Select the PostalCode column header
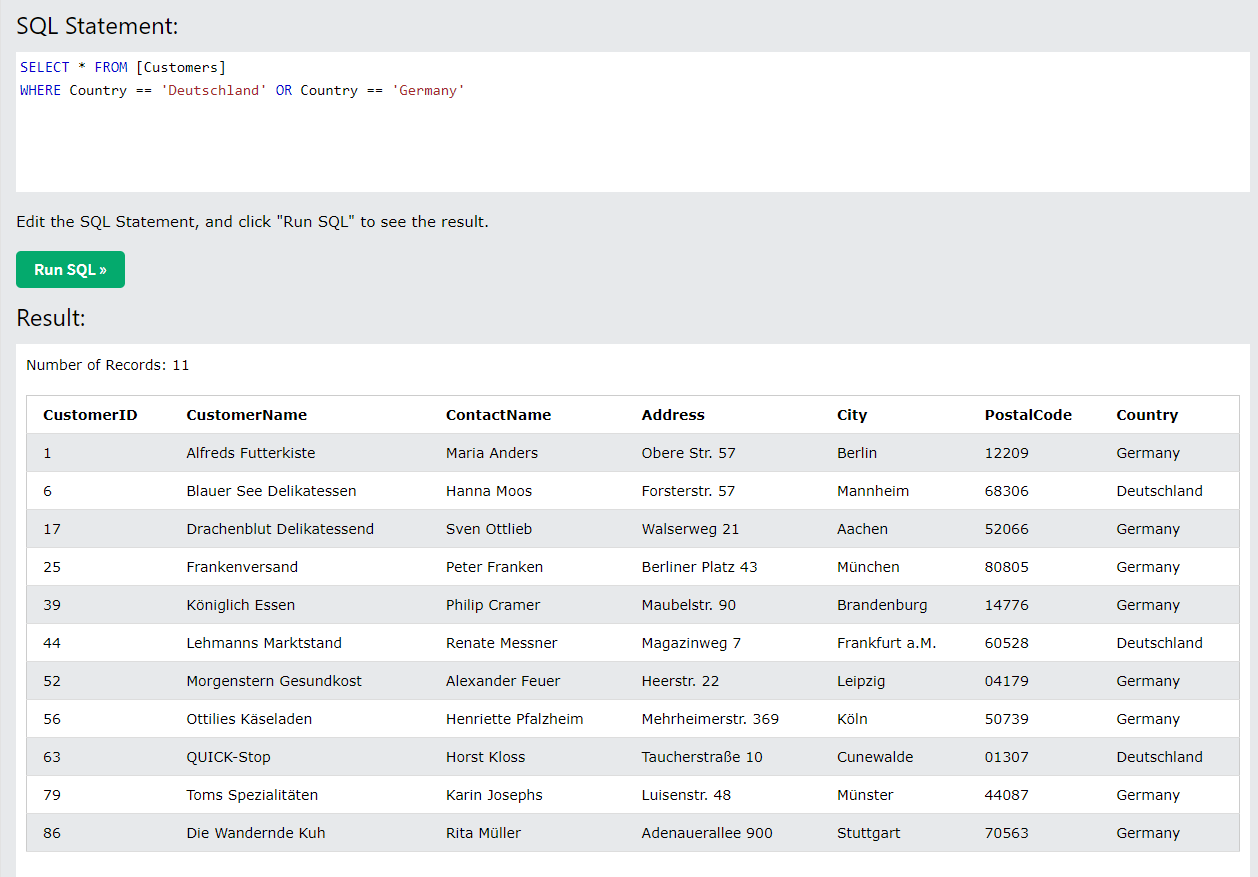Viewport: 1258px width, 877px height. tap(1028, 415)
